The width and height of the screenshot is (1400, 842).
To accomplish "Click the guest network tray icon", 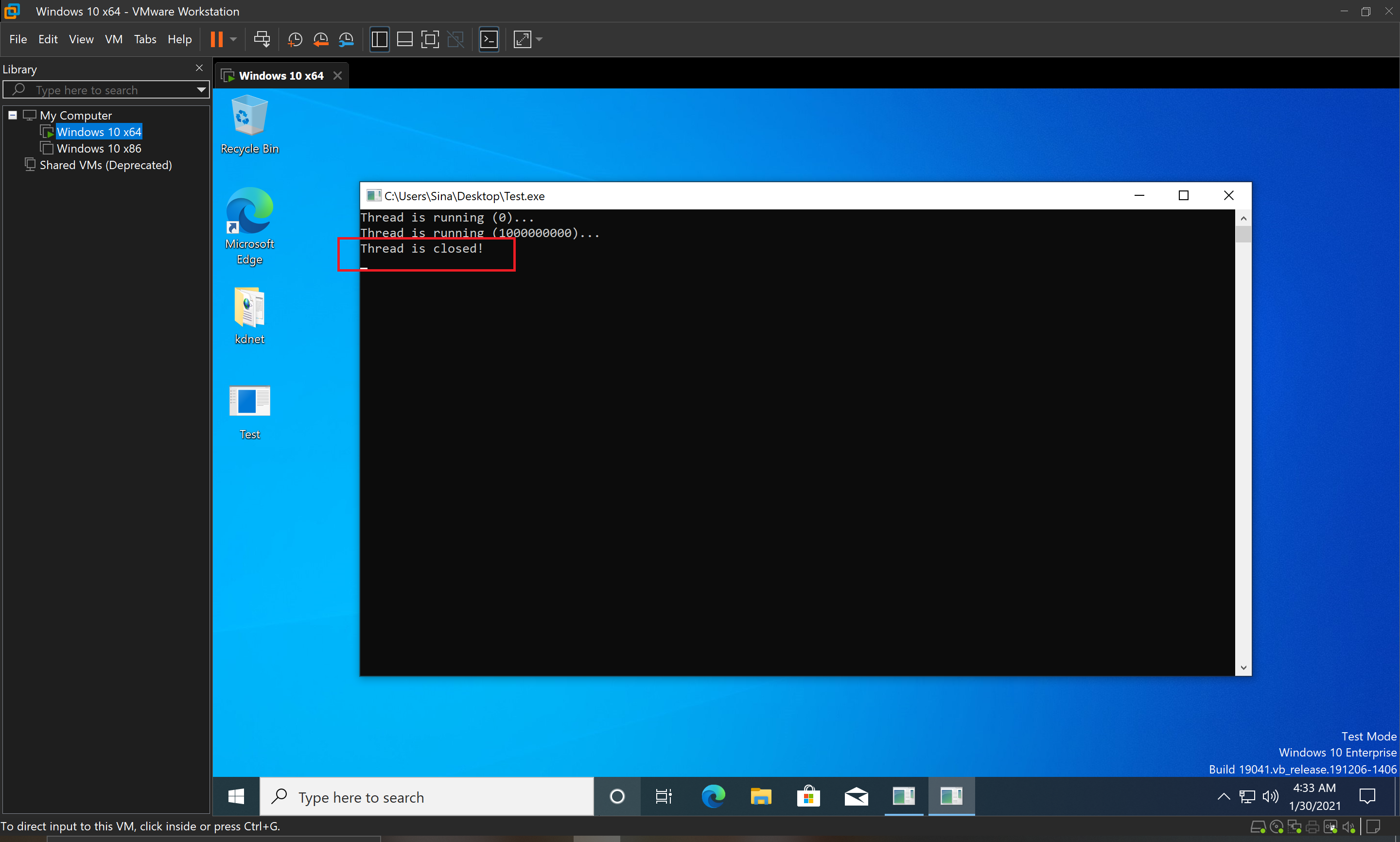I will (x=1247, y=797).
